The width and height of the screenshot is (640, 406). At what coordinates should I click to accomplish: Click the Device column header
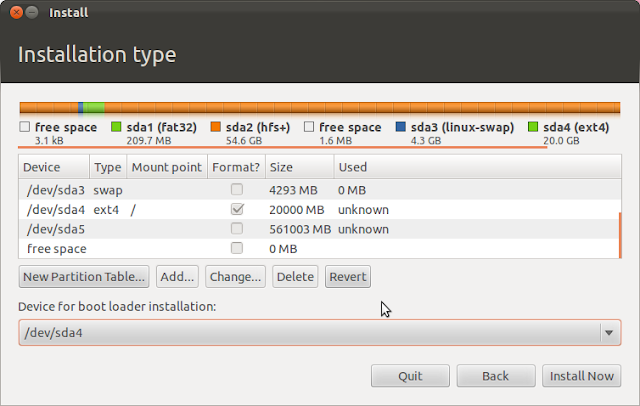tap(54, 167)
